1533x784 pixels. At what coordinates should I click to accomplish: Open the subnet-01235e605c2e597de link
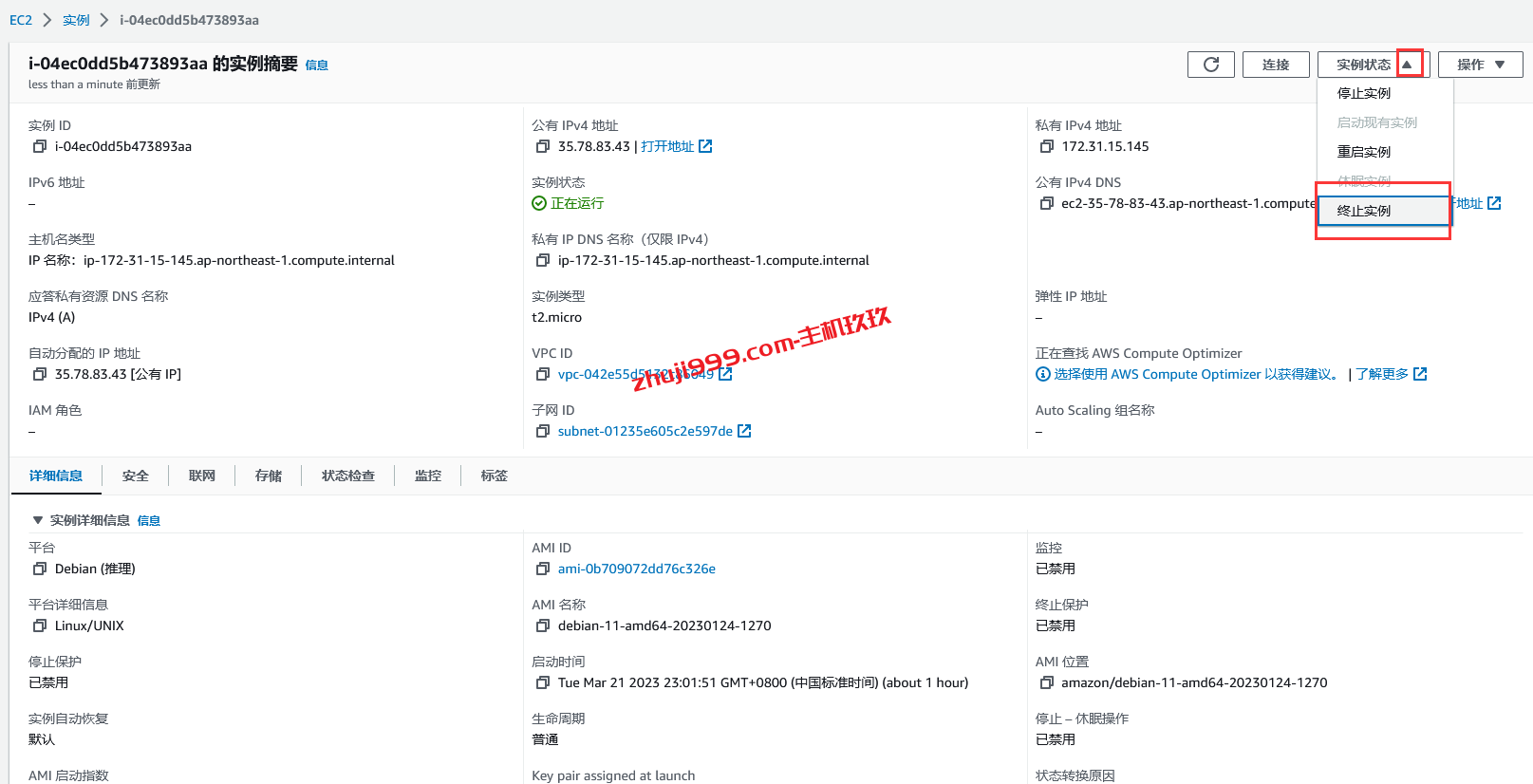[x=645, y=431]
